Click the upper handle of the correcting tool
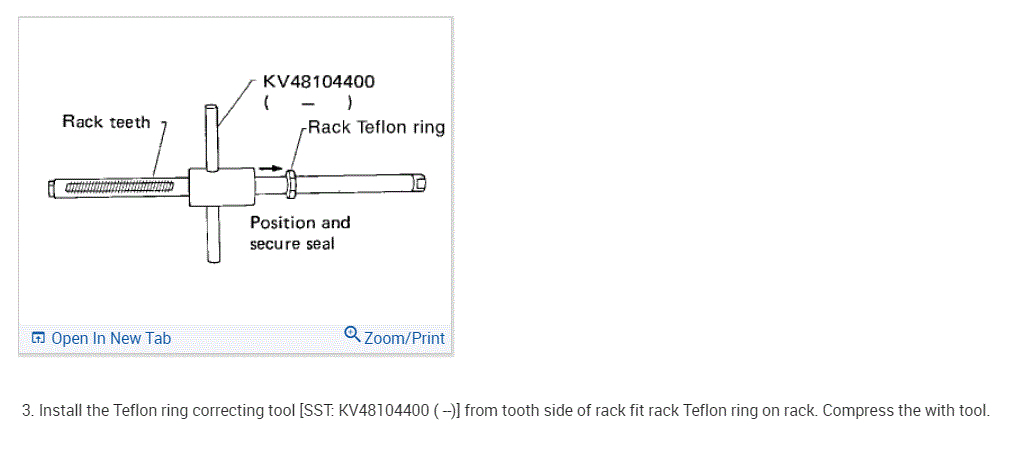 coord(212,133)
